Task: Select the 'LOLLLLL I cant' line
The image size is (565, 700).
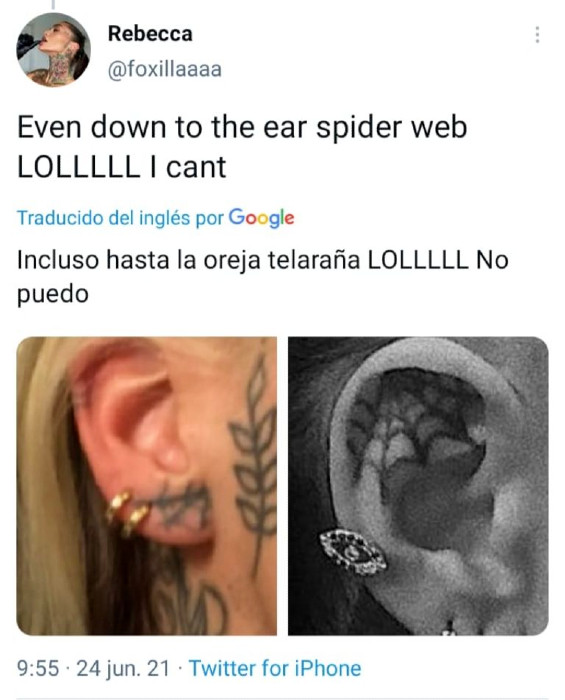Action: pos(121,167)
